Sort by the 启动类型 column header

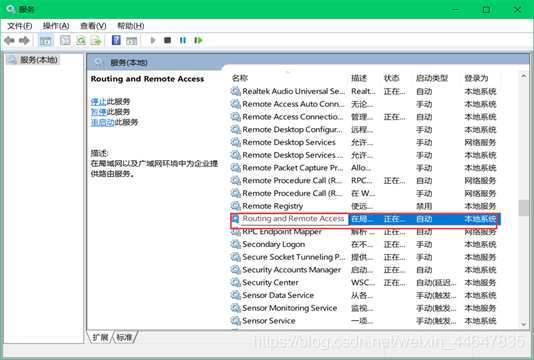(x=436, y=78)
